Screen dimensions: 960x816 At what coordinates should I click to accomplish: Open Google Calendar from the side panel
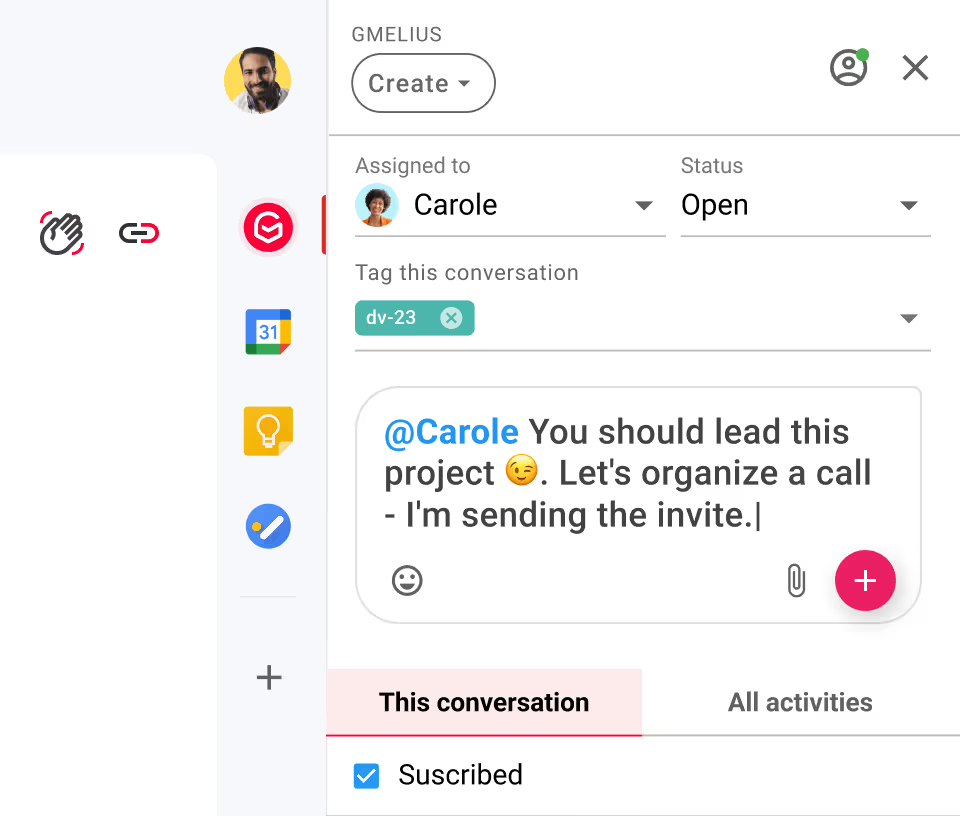[267, 331]
